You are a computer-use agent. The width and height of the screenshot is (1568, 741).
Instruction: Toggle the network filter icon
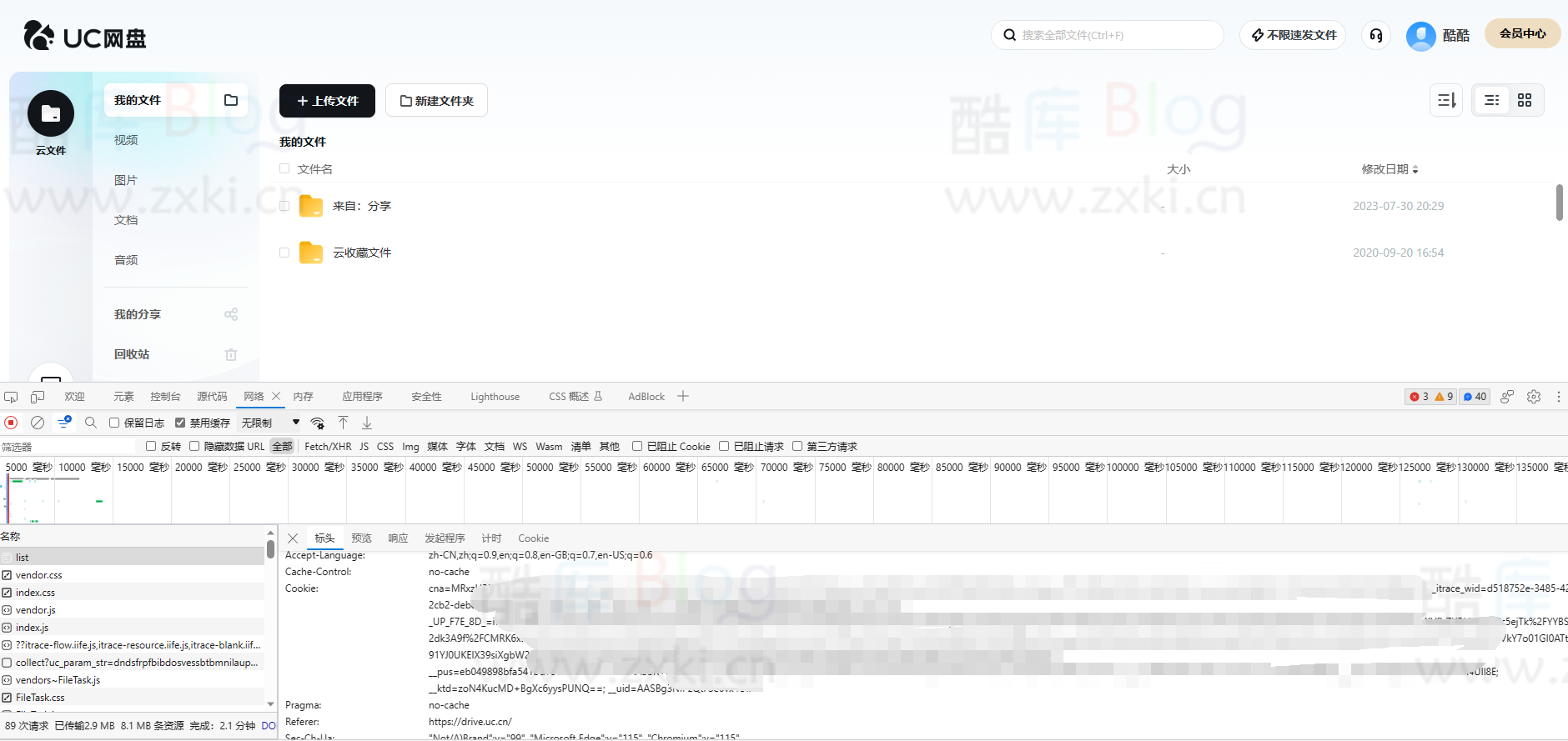click(64, 423)
